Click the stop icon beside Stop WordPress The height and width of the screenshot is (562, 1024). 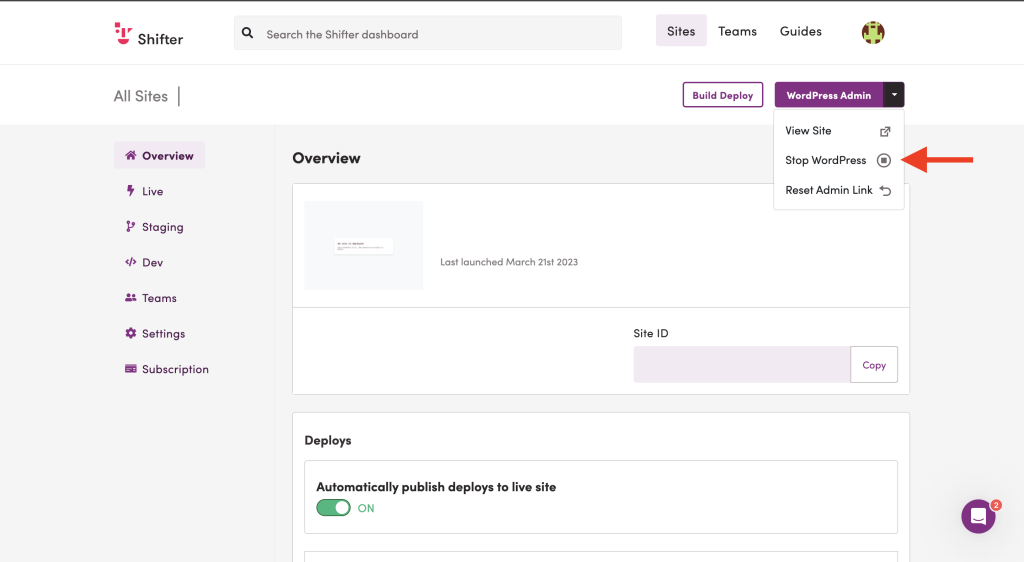click(884, 160)
